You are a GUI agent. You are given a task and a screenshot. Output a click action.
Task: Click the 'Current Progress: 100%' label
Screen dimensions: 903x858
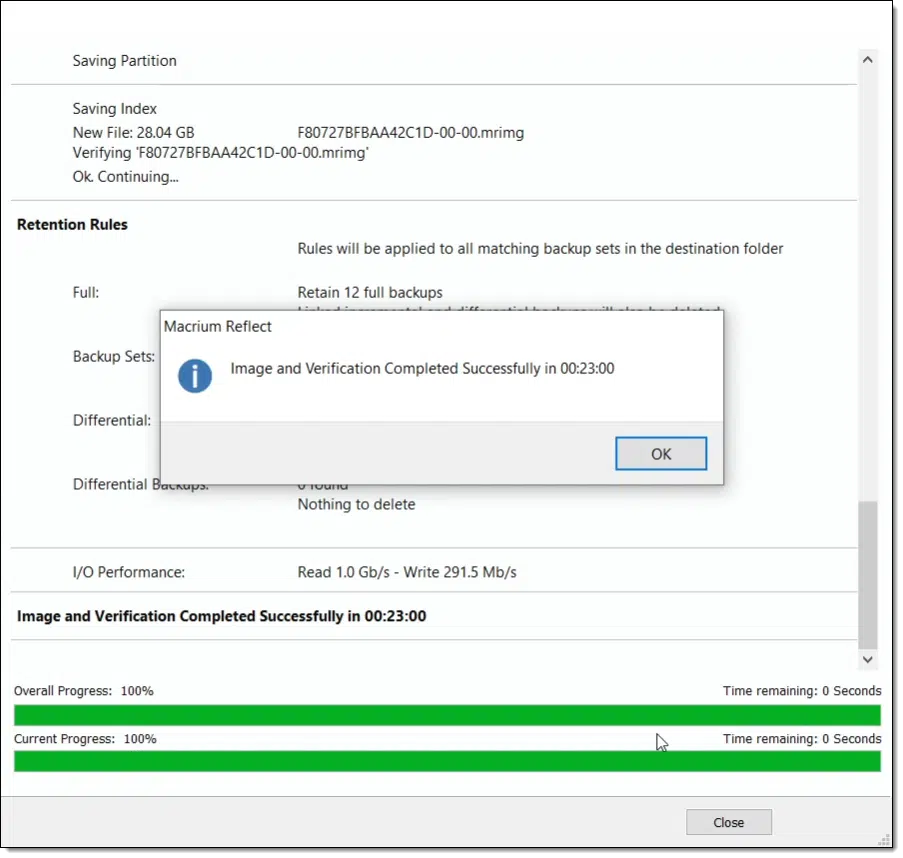pyautogui.click(x=85, y=739)
